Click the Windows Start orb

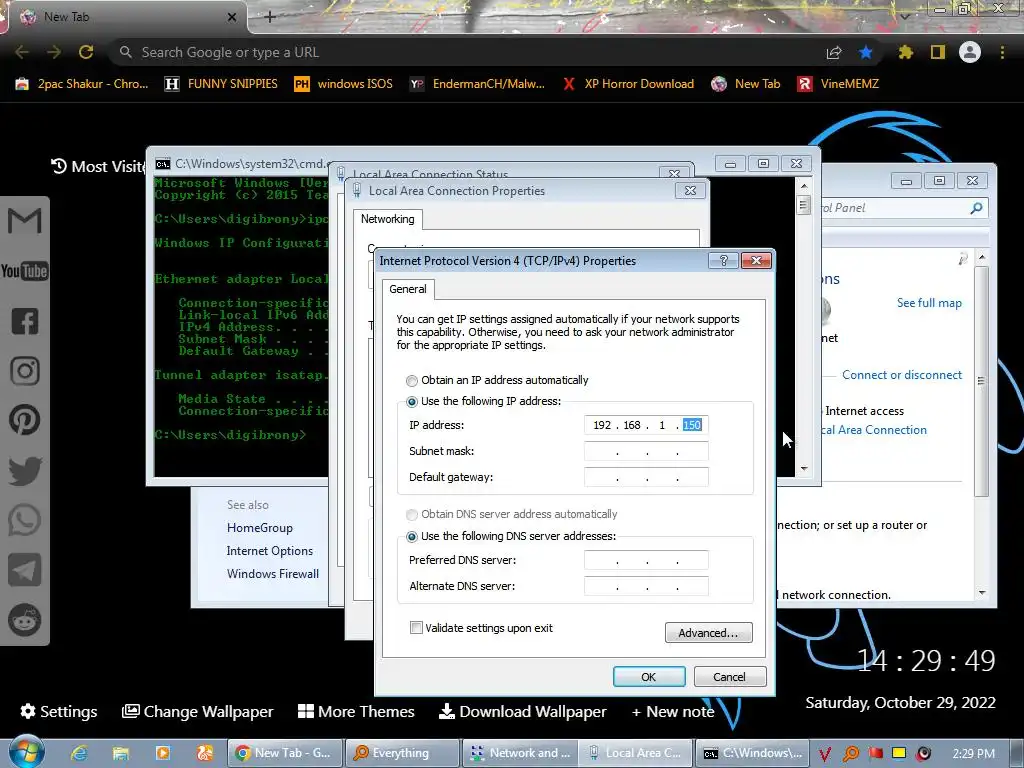click(26, 752)
